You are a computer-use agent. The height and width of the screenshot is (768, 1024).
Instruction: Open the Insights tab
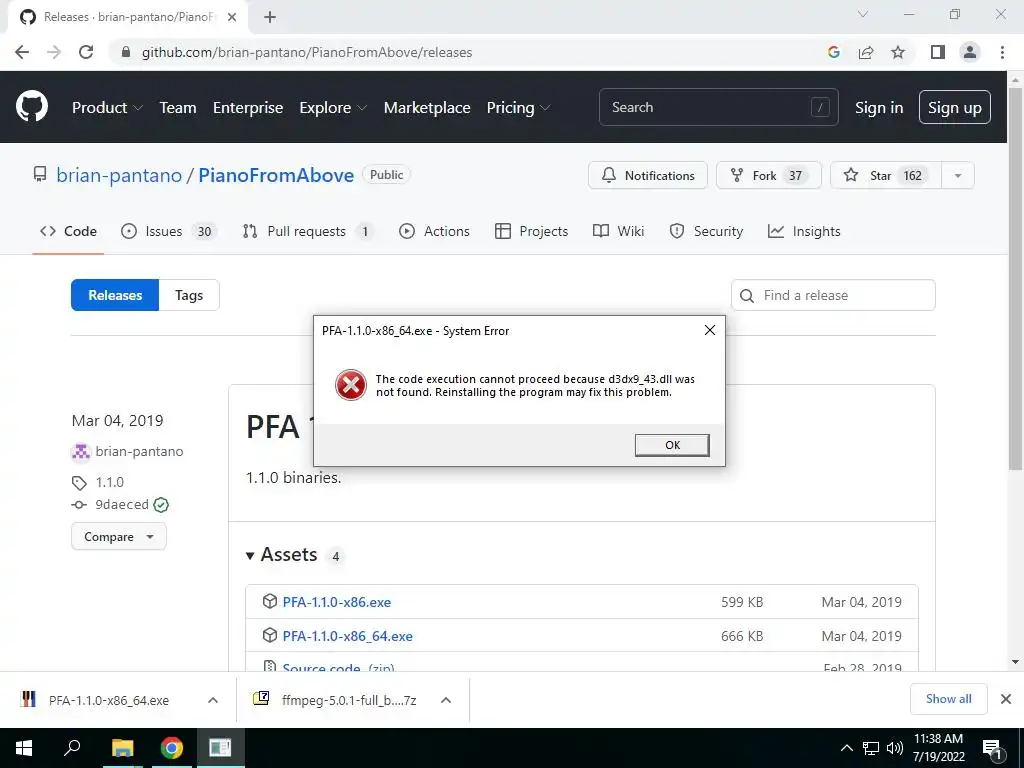[x=804, y=231]
